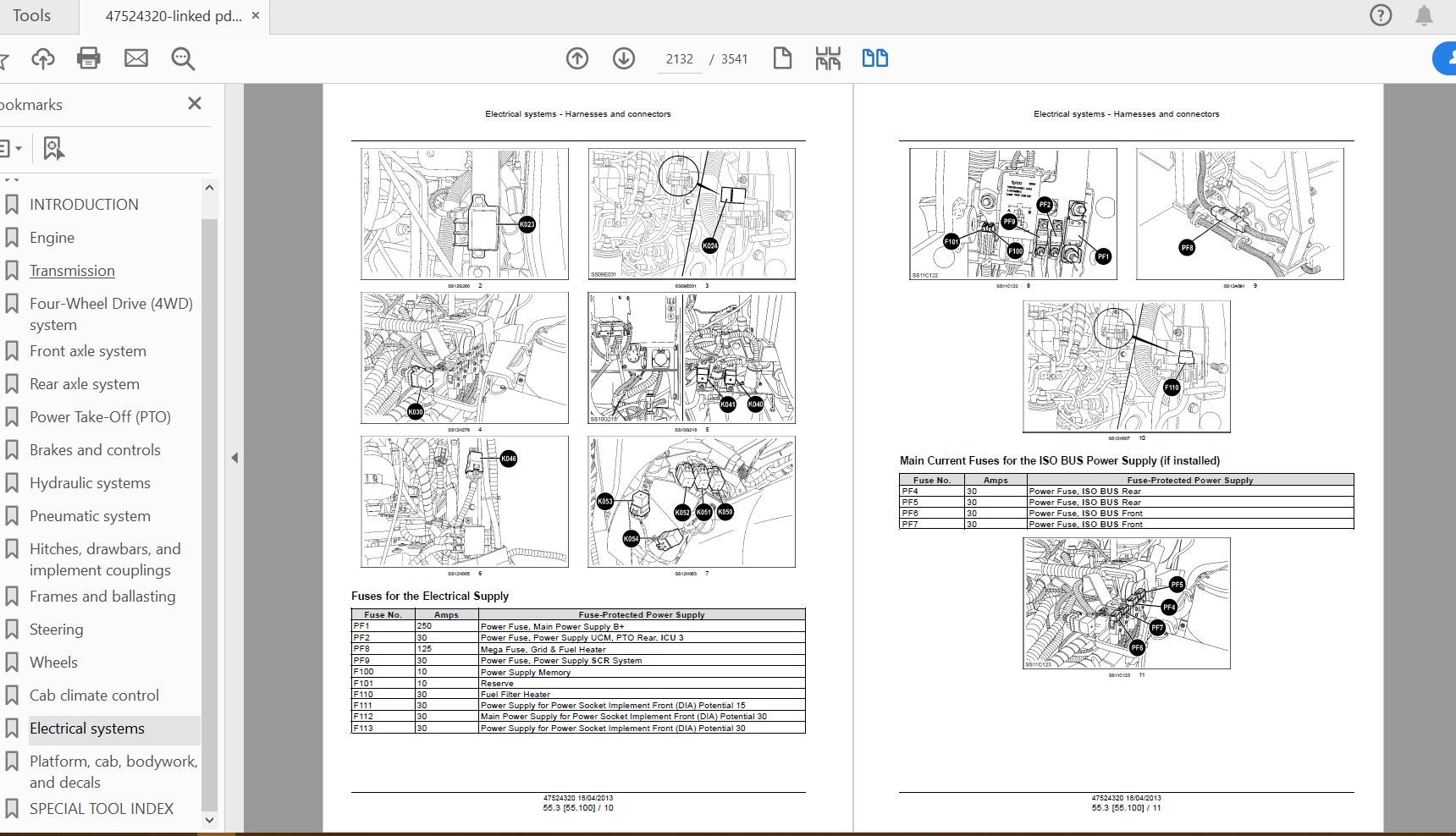This screenshot has width=1456, height=836.
Task: Click the PF1 PF2 fuse diagram figure 8
Action: click(x=1013, y=214)
